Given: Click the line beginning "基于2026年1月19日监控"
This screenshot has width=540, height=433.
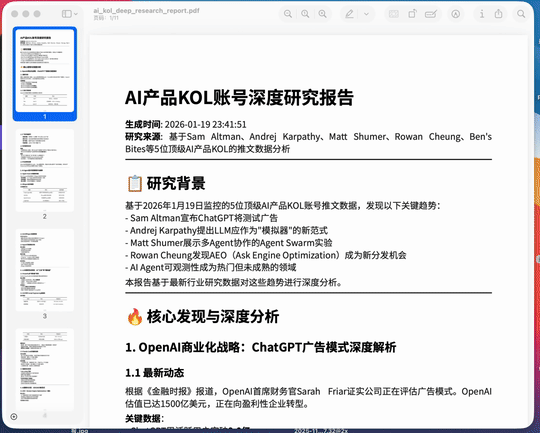Looking at the screenshot, I should pos(283,206).
